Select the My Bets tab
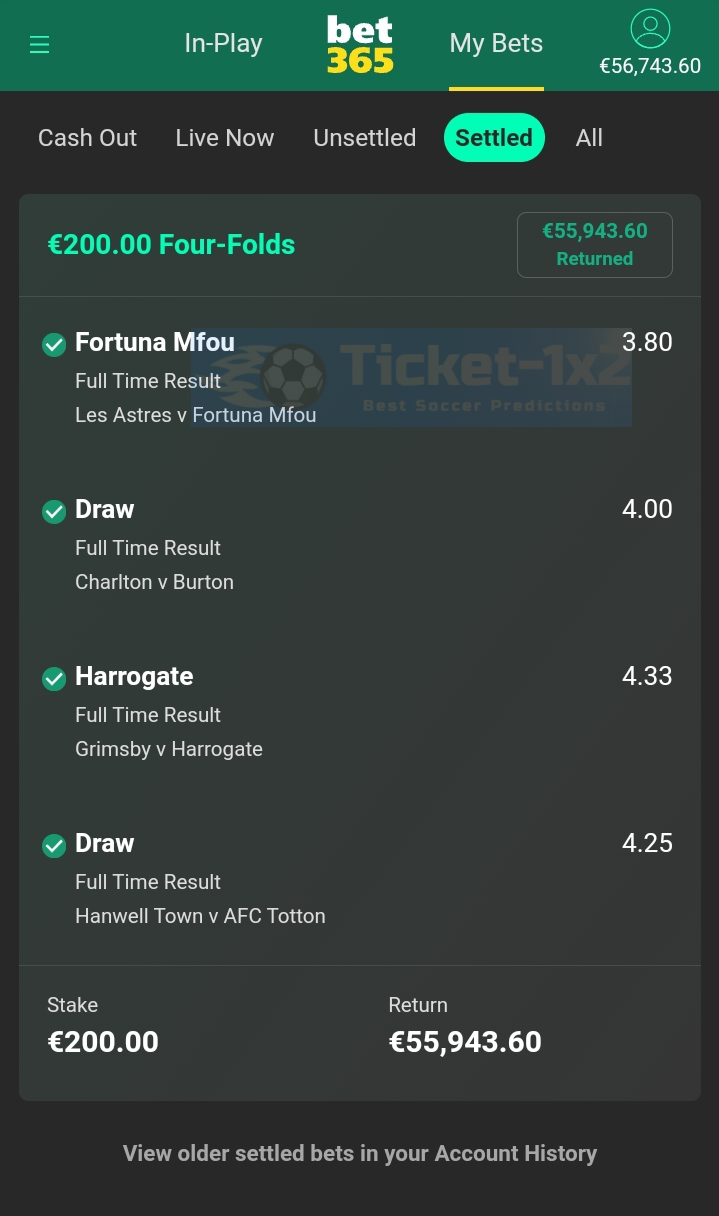This screenshot has height=1216, width=719. [496, 43]
